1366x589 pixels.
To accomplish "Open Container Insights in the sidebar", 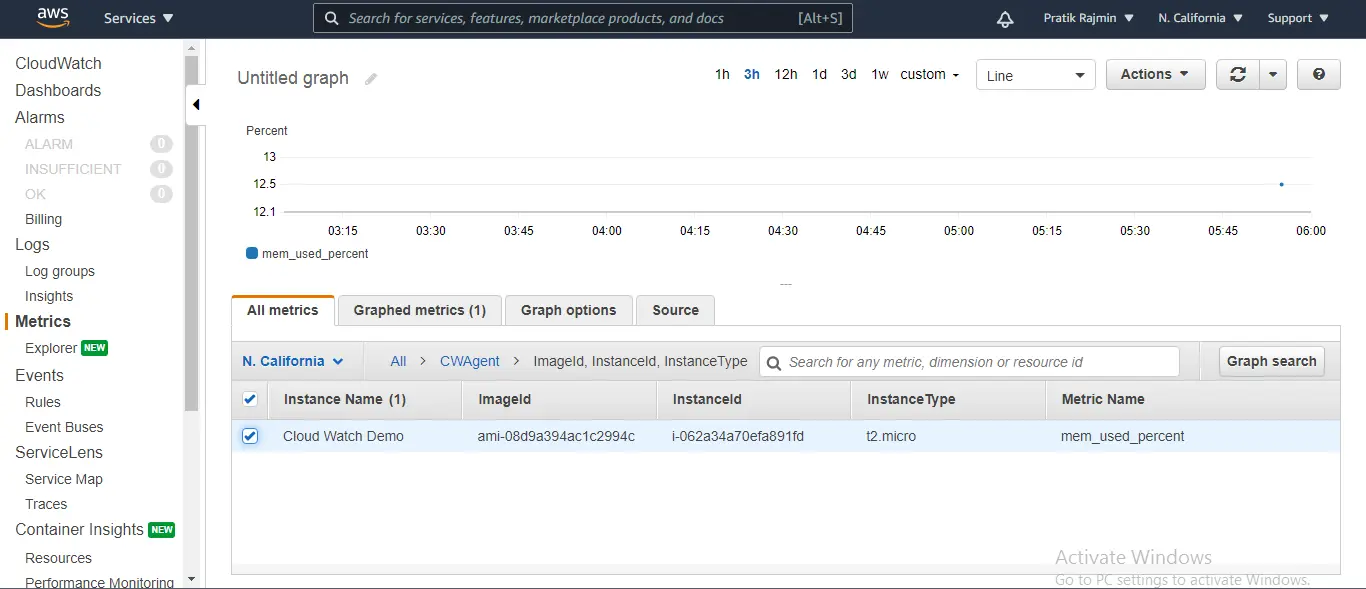I will coord(79,529).
